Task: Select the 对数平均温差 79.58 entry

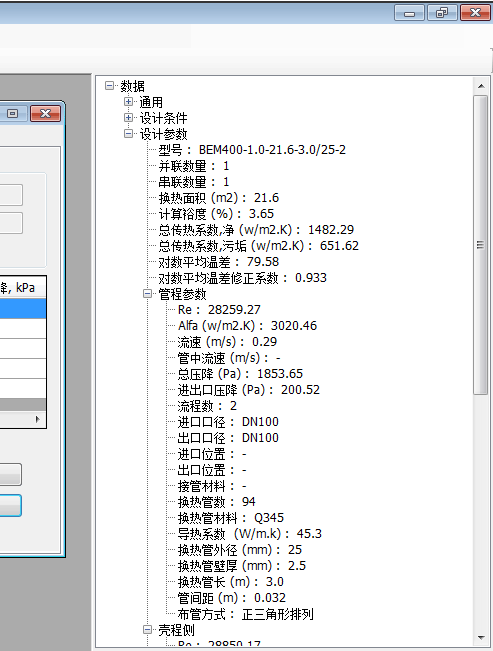Action: [218, 262]
